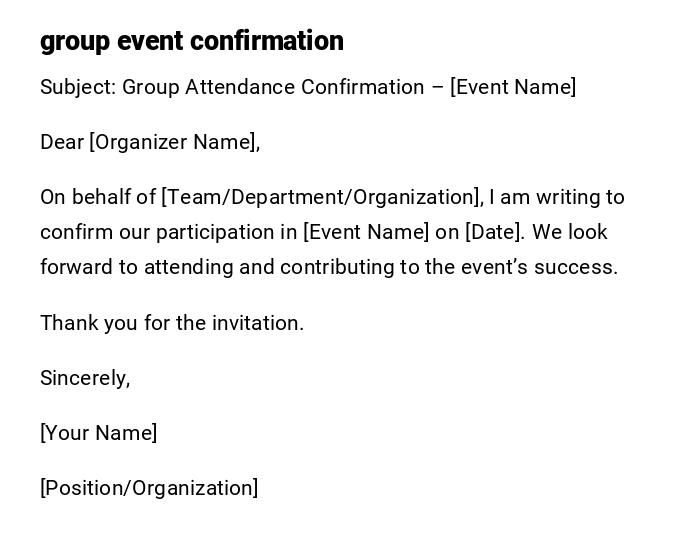Select the [Organizer Name] placeholder
The image size is (700, 550).
pyautogui.click(x=175, y=142)
